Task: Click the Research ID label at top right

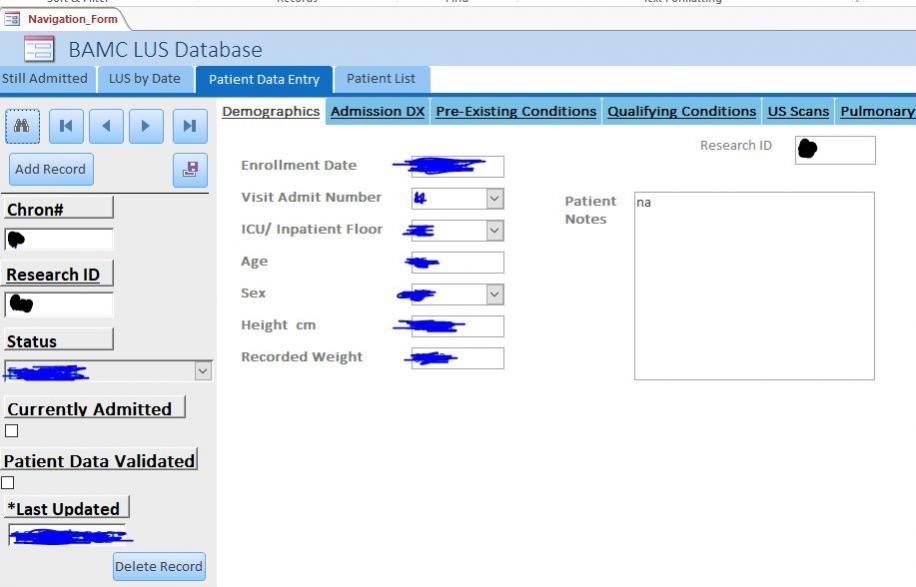Action: (x=735, y=145)
